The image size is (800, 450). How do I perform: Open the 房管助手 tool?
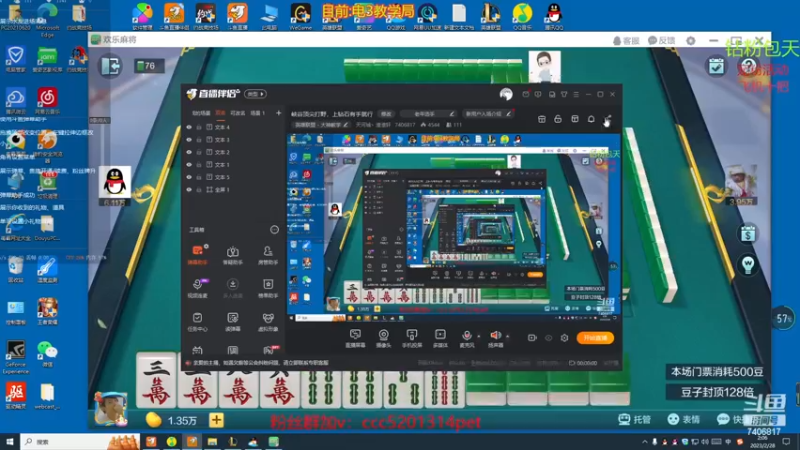[x=268, y=254]
